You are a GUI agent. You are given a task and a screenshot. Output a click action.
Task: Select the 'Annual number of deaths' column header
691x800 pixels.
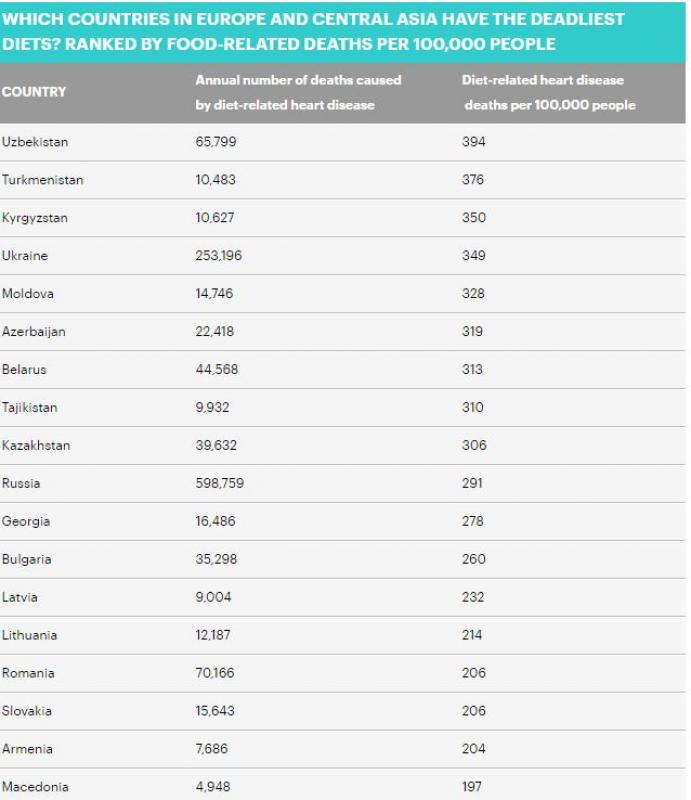point(298,92)
